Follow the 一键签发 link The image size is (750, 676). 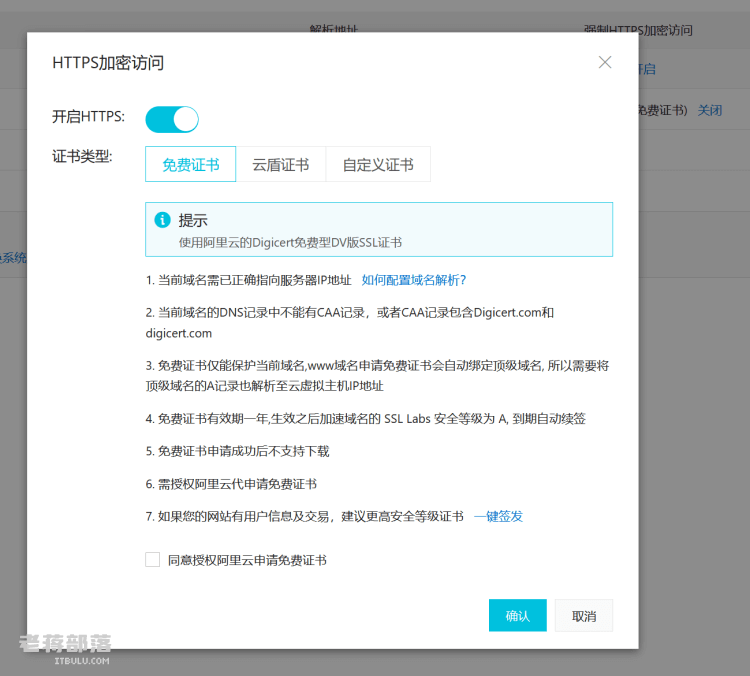(x=498, y=517)
